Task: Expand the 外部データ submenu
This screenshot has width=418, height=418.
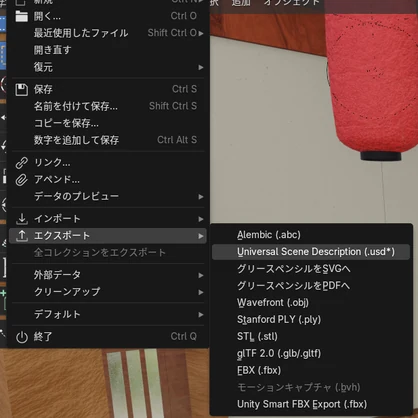Action: click(108, 275)
